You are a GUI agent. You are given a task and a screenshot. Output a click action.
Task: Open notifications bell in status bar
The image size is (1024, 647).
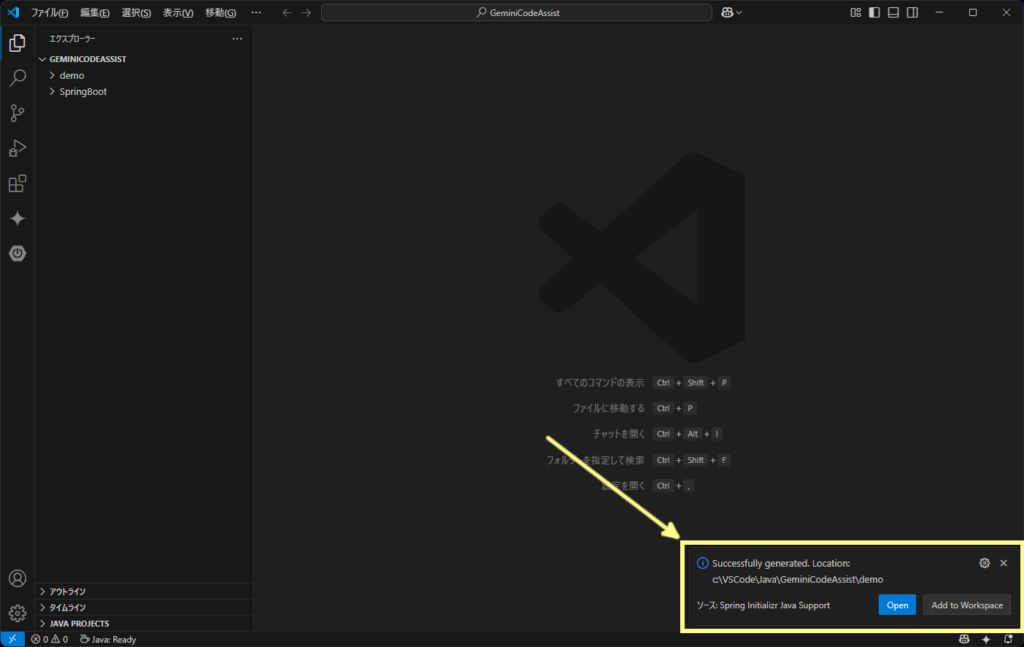click(x=1008, y=639)
